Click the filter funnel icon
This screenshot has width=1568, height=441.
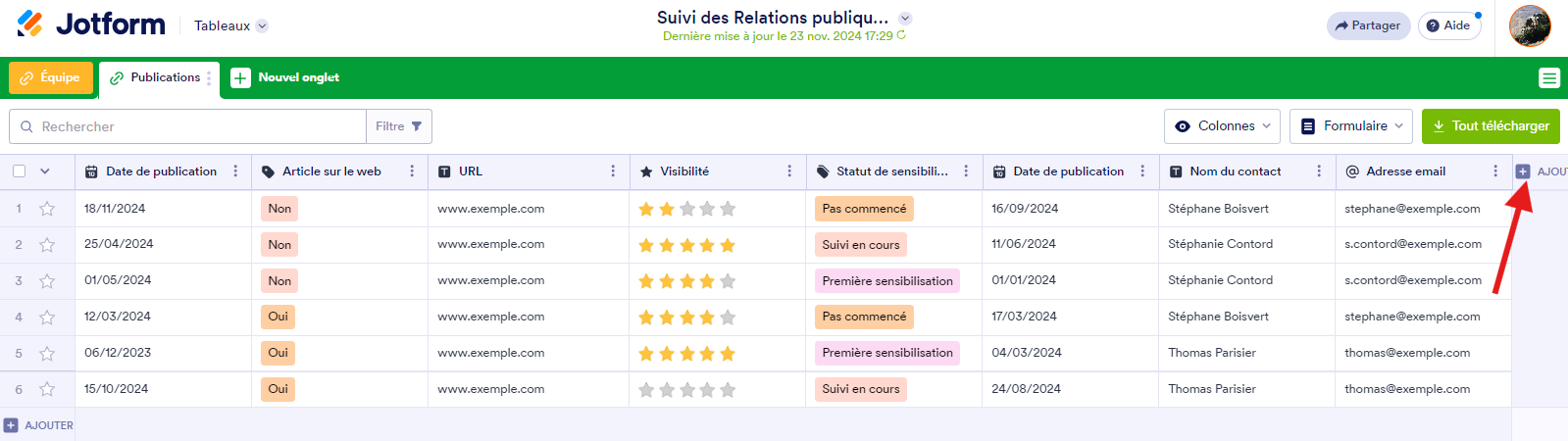(x=417, y=126)
